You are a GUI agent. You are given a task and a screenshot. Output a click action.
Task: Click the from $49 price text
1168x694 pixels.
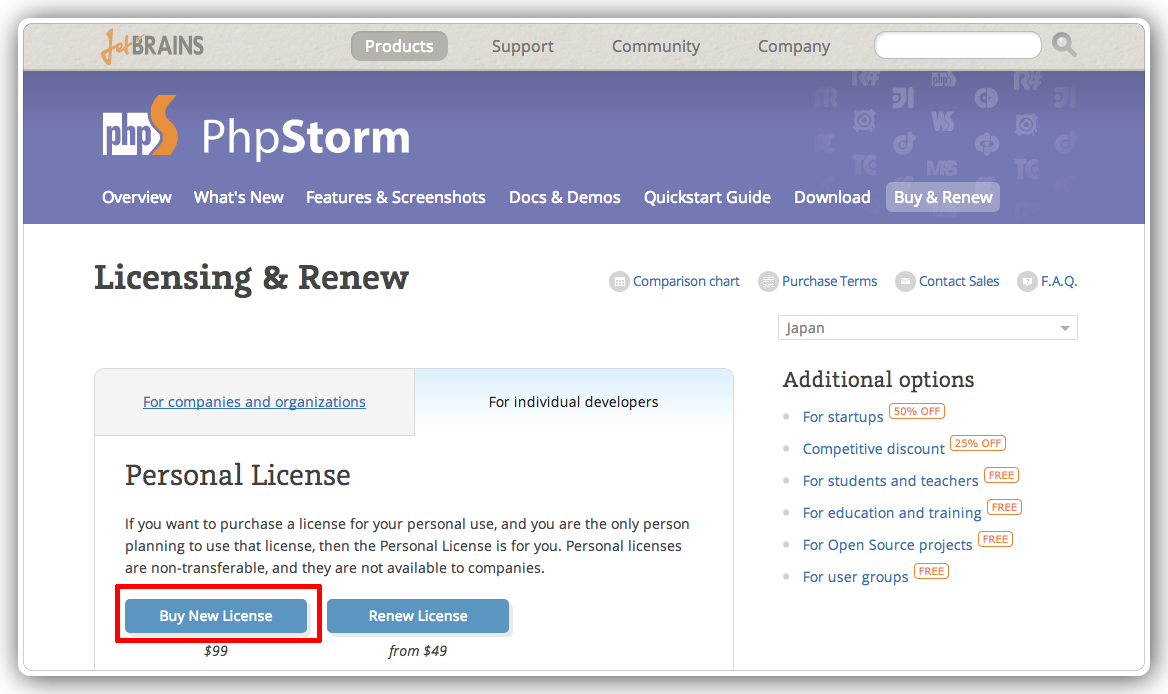coord(418,651)
